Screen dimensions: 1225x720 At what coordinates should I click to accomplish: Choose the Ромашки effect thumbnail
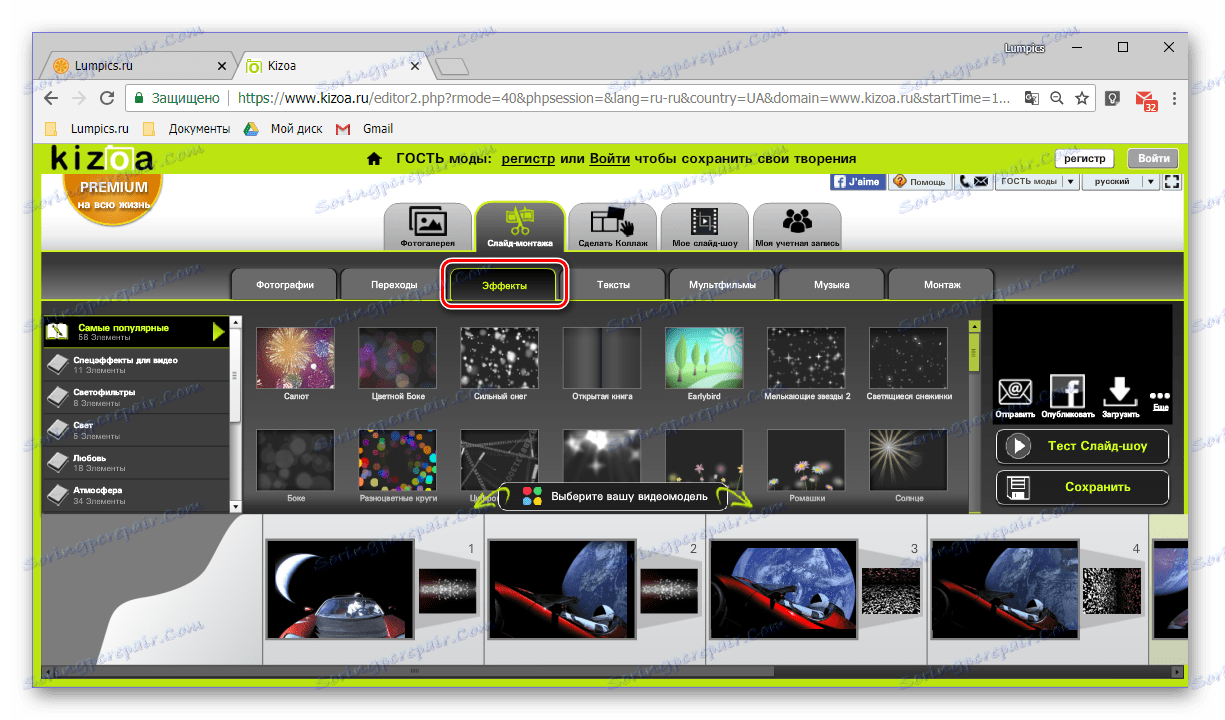(807, 460)
